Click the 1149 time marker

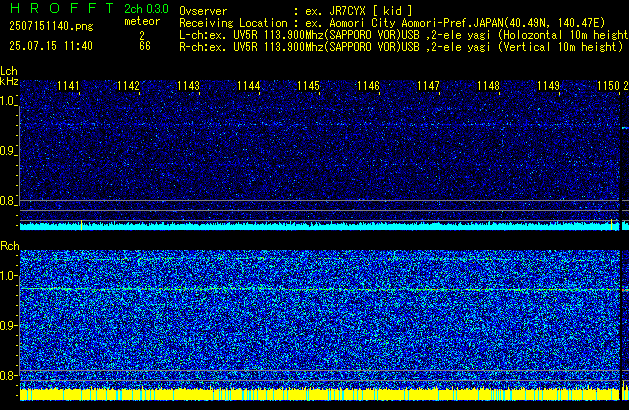click(548, 86)
